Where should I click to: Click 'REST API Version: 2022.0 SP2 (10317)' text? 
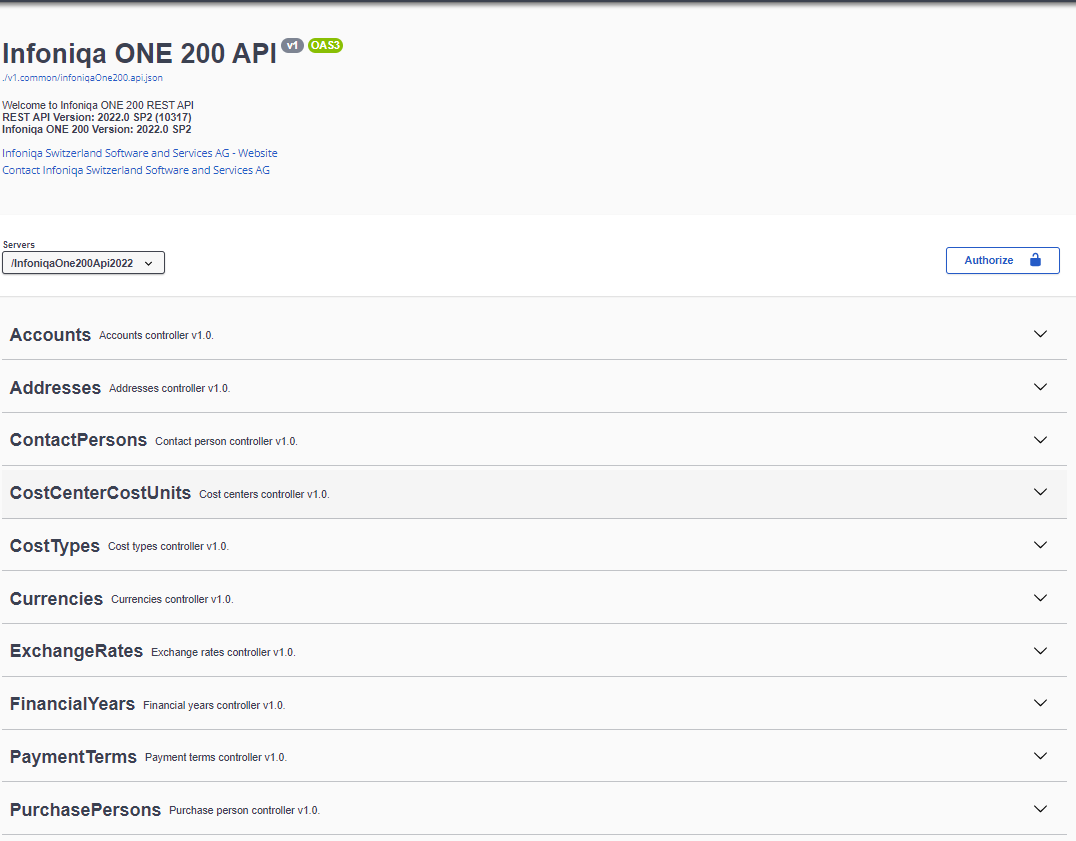[x=97, y=117]
